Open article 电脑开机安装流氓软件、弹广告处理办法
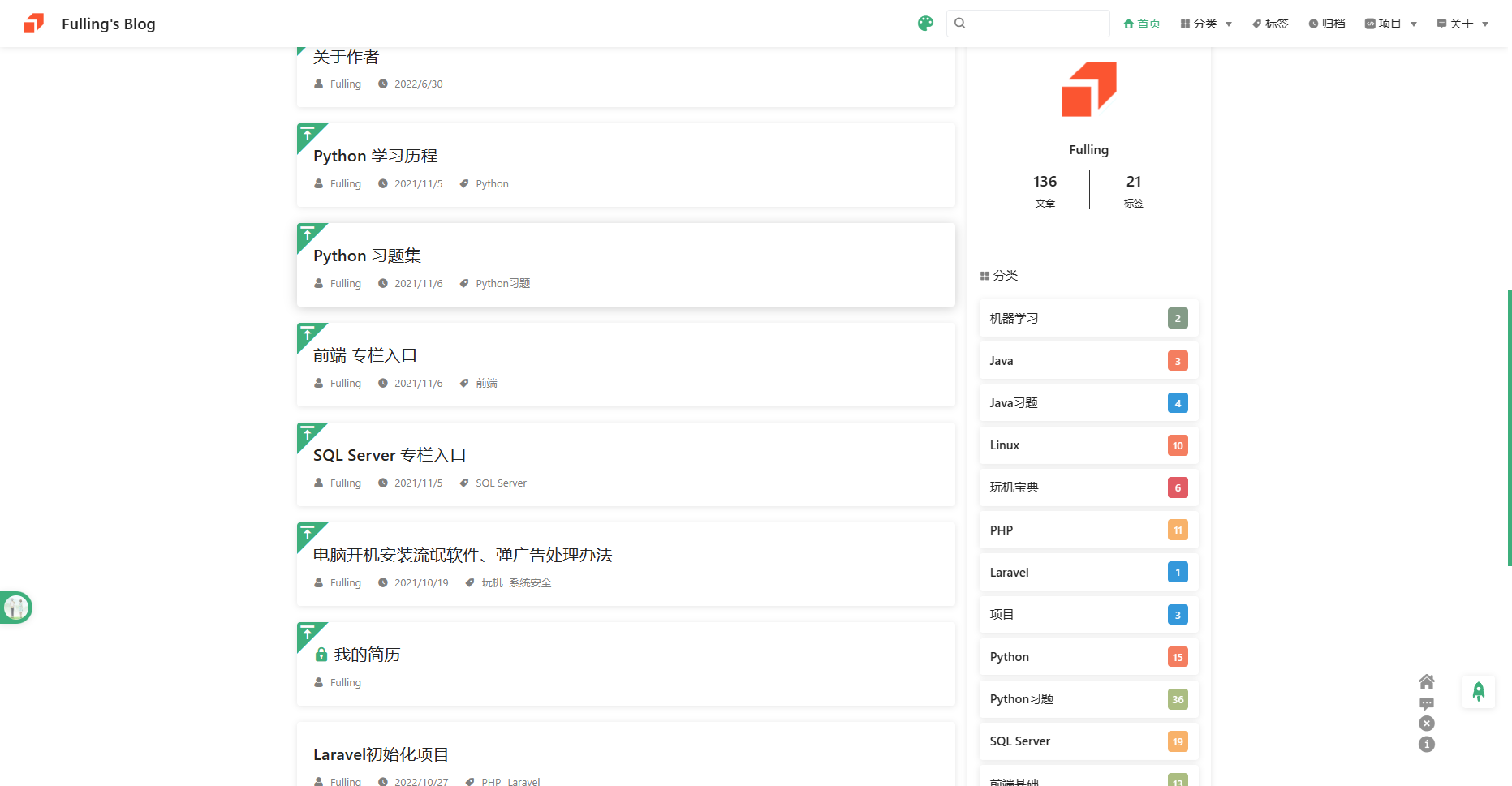1512x786 pixels. [x=463, y=555]
